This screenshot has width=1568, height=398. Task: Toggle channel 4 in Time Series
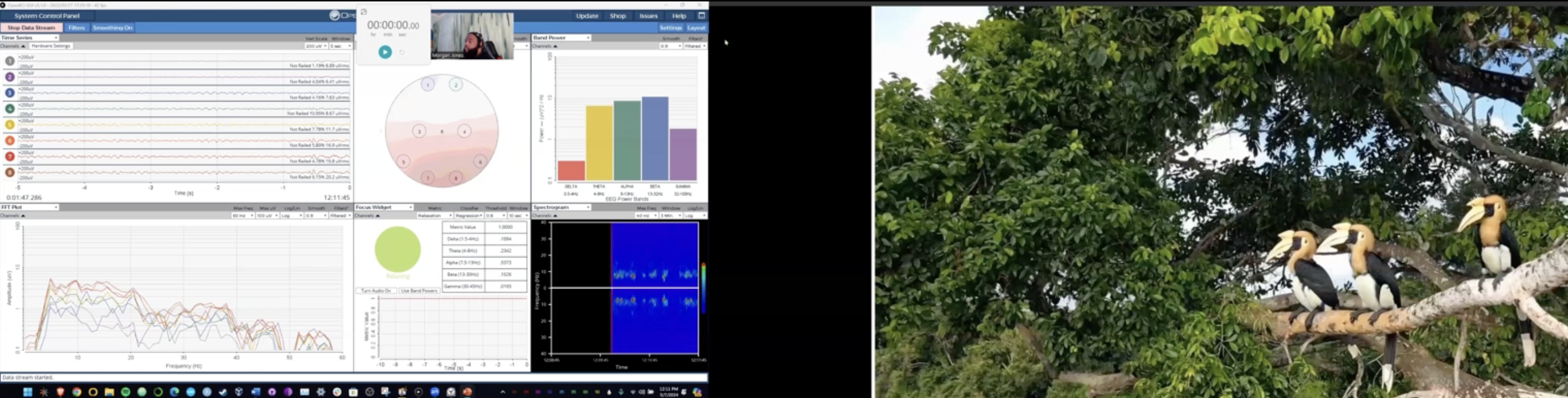[10, 108]
